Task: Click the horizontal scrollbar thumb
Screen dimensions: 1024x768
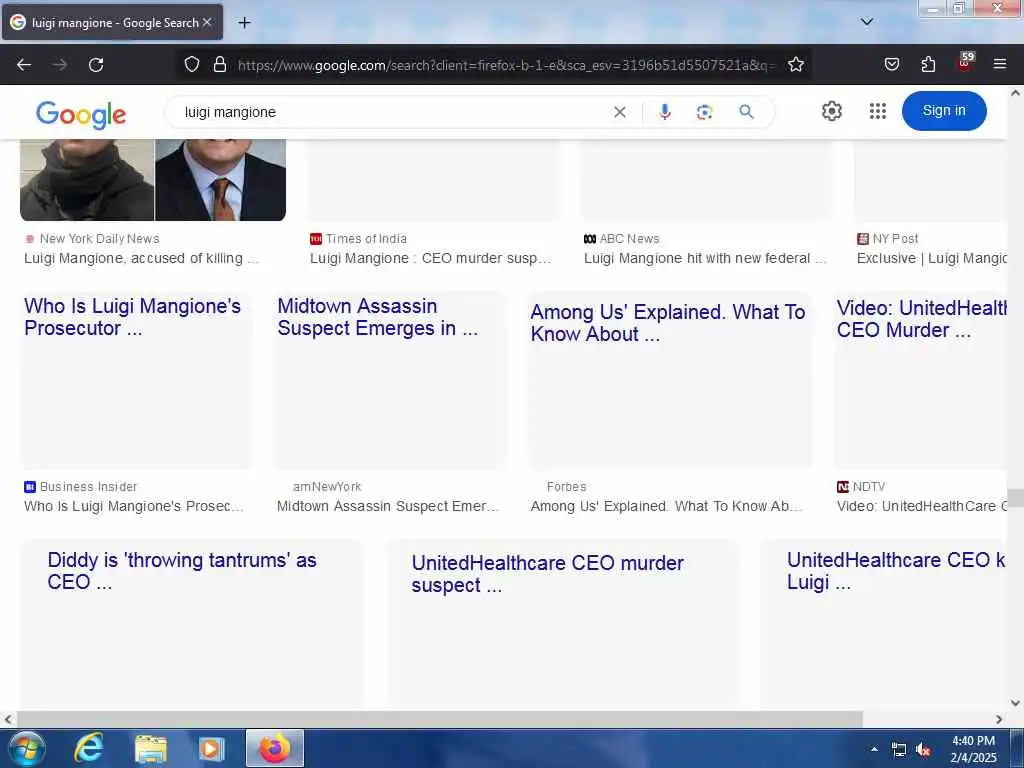Action: (440, 719)
